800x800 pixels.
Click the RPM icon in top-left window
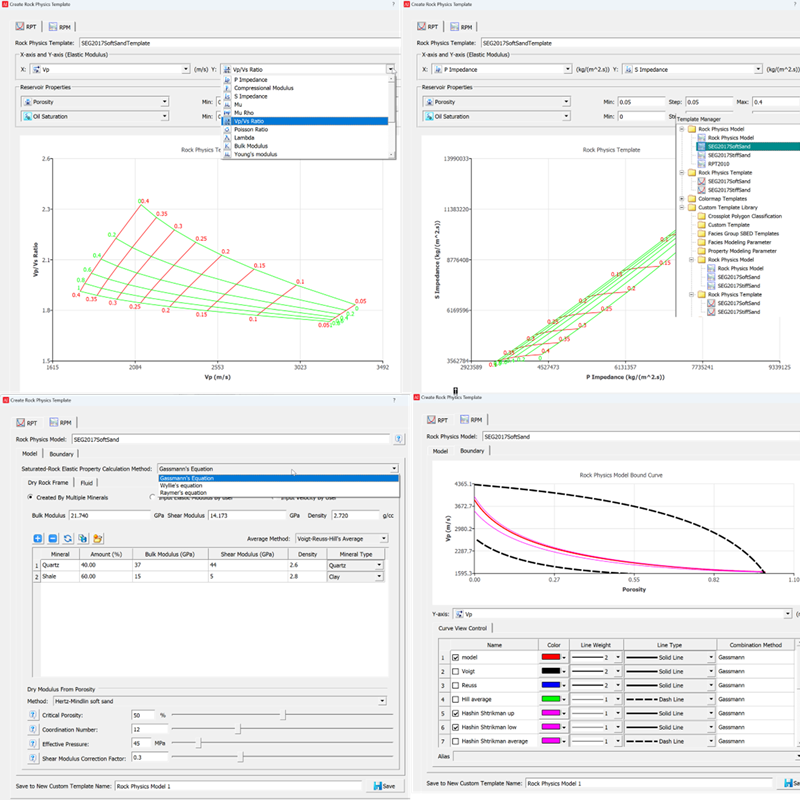(60, 27)
